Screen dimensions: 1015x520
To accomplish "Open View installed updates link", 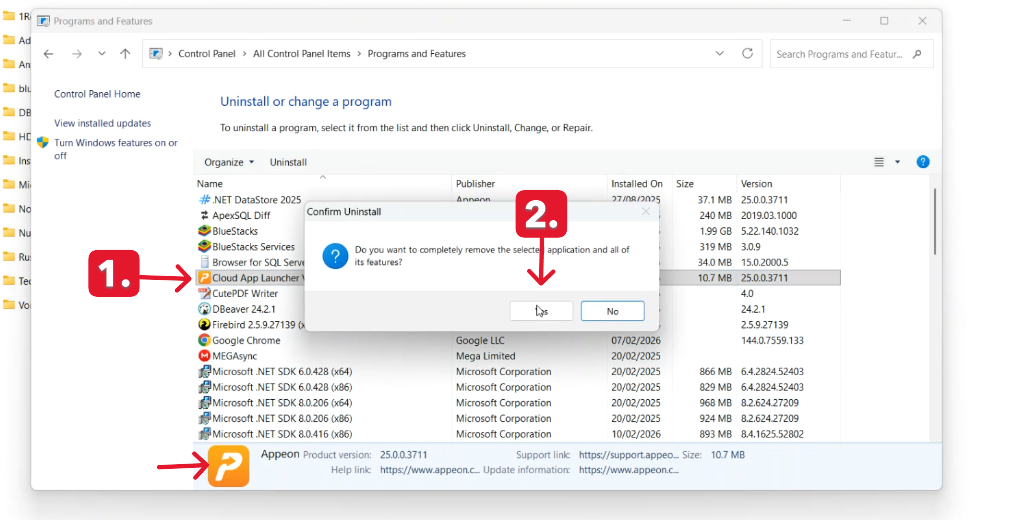I will (102, 123).
